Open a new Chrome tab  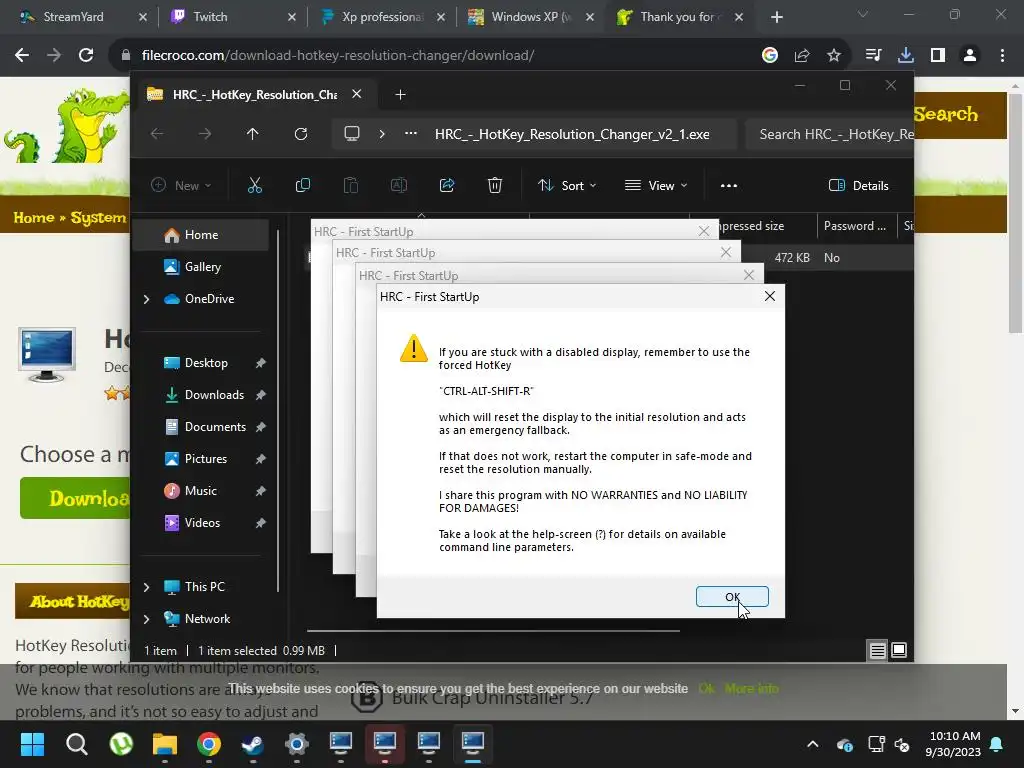(x=776, y=17)
